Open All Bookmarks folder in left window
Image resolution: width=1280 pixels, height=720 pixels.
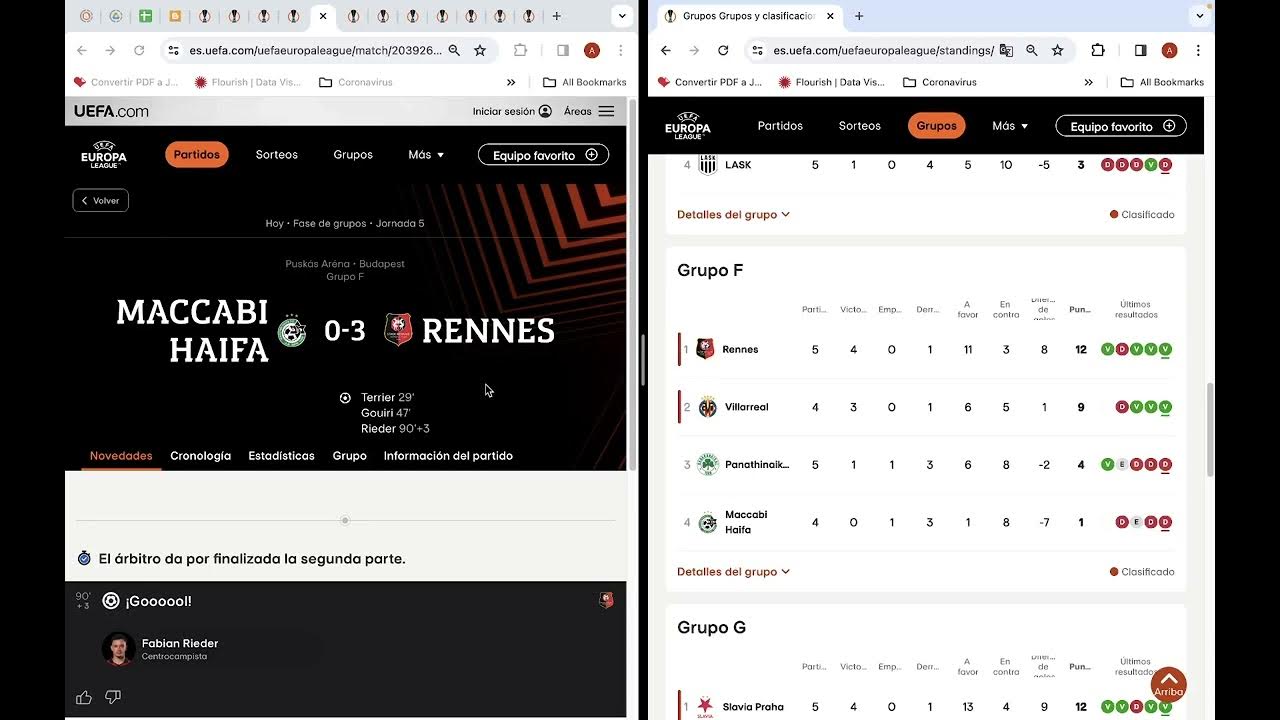tap(585, 82)
